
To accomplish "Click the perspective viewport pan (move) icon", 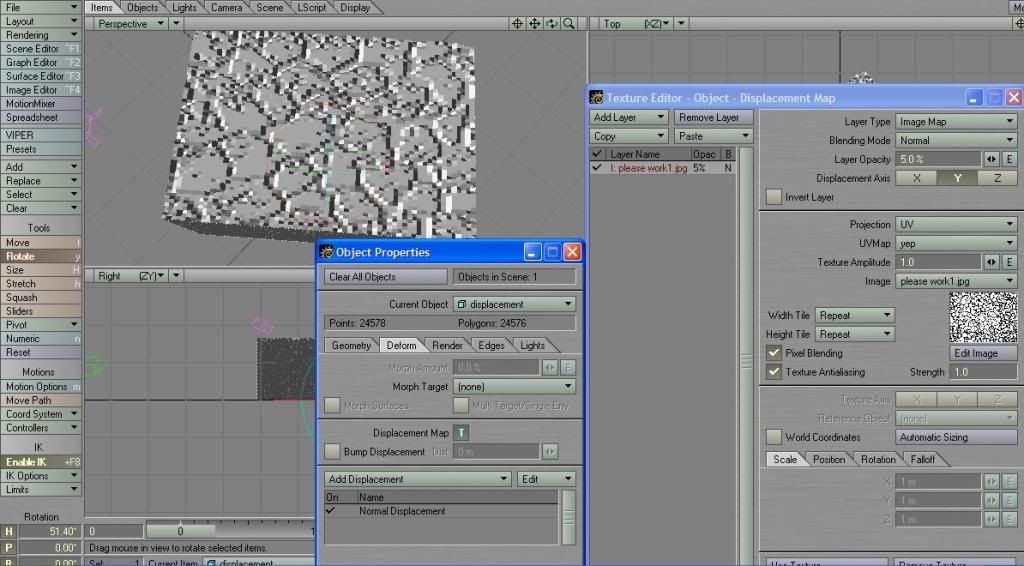I will [534, 23].
